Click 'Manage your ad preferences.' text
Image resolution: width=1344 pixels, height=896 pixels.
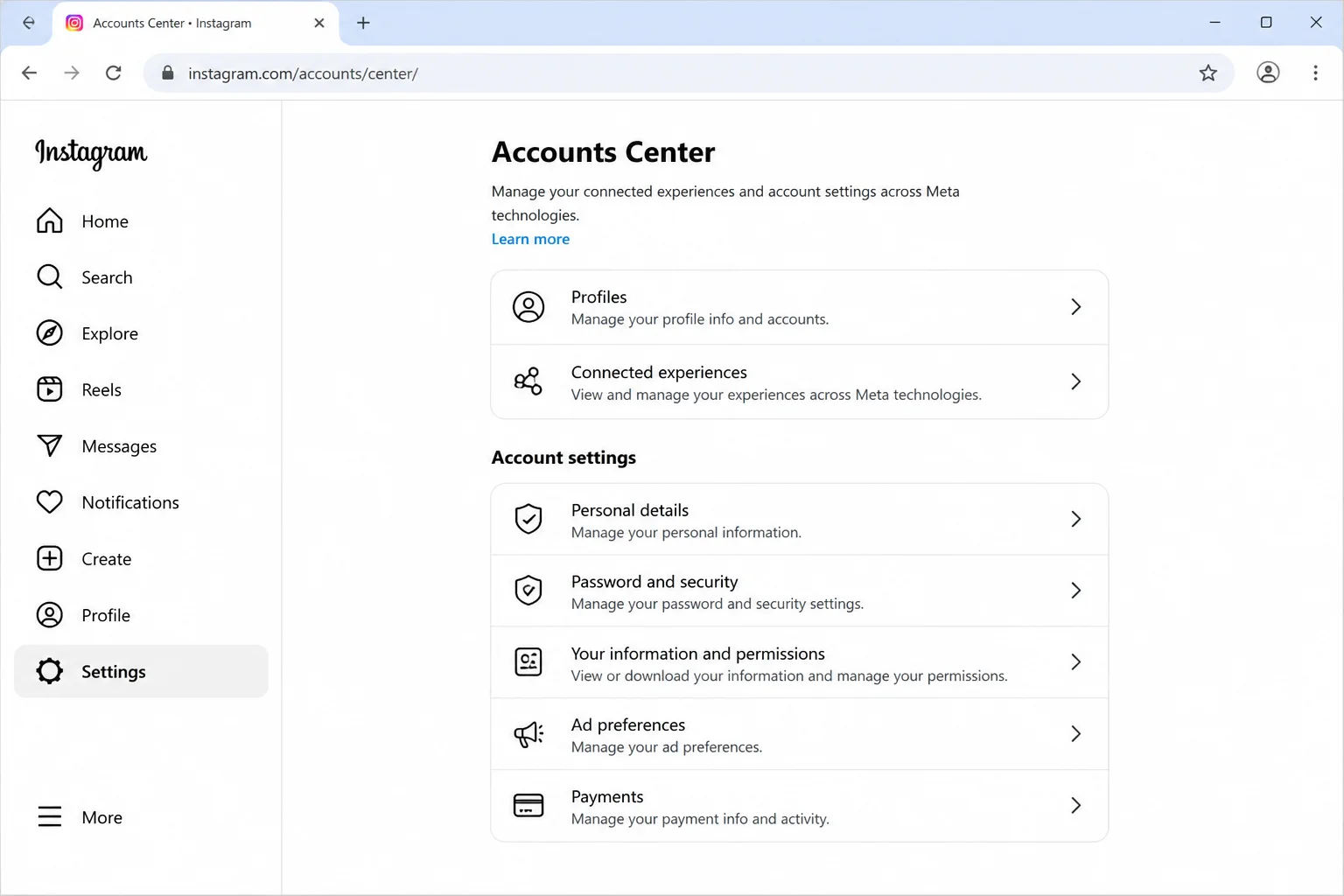click(x=667, y=747)
